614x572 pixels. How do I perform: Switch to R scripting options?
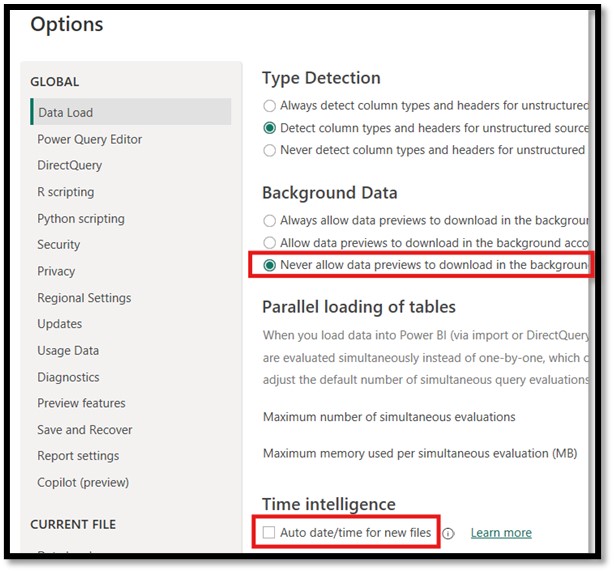coord(65,192)
